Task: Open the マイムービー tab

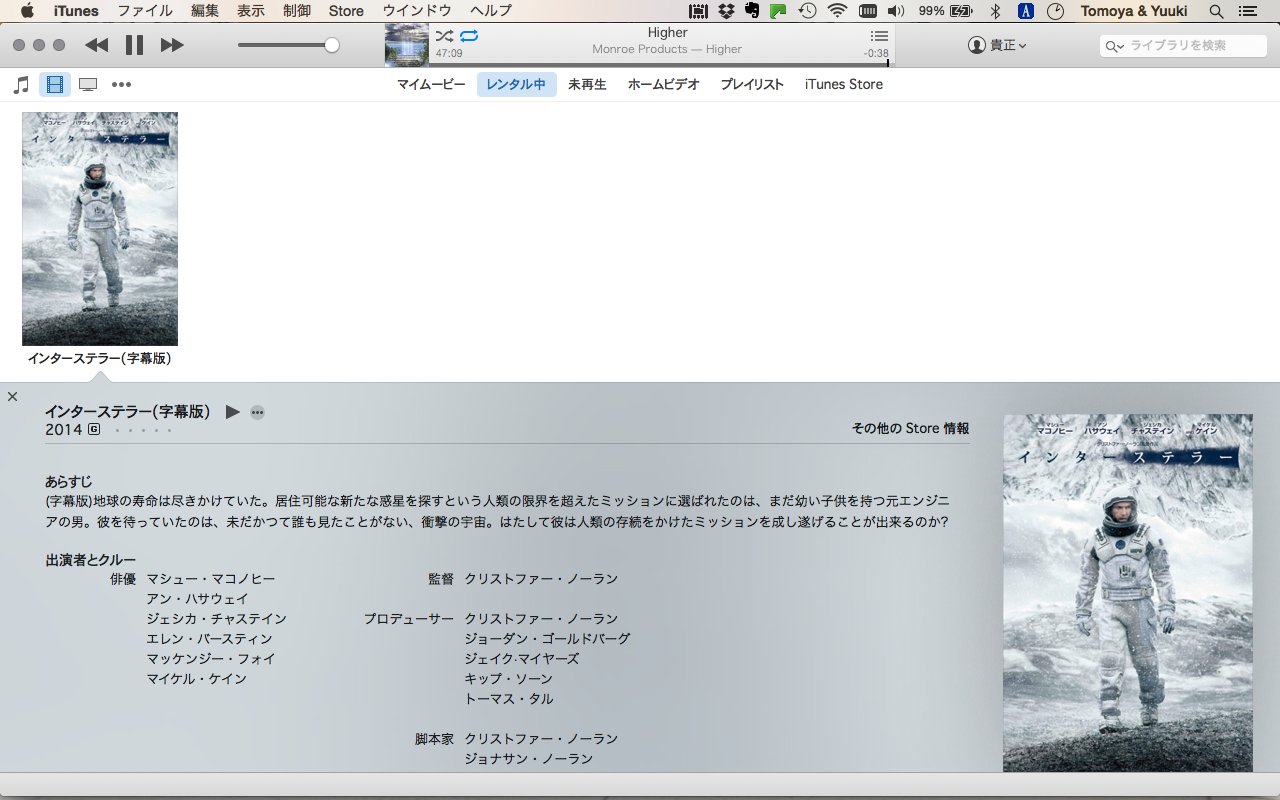Action: [x=431, y=85]
